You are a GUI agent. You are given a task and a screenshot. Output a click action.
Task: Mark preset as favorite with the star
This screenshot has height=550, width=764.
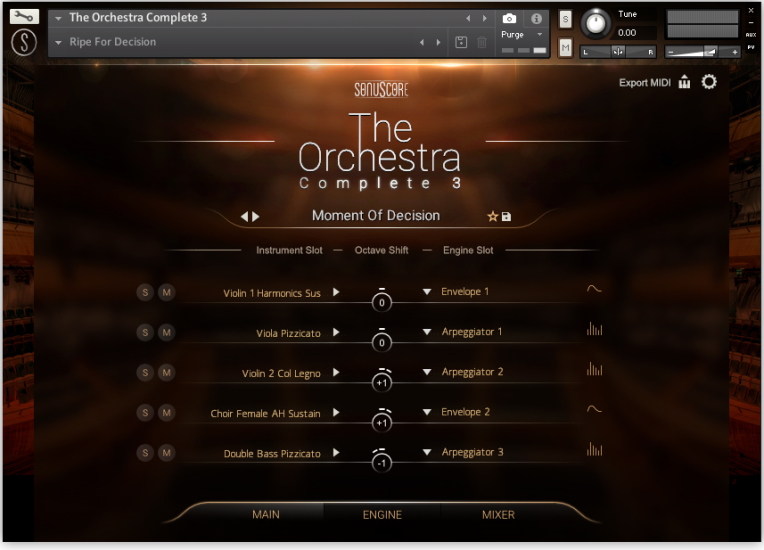493,216
